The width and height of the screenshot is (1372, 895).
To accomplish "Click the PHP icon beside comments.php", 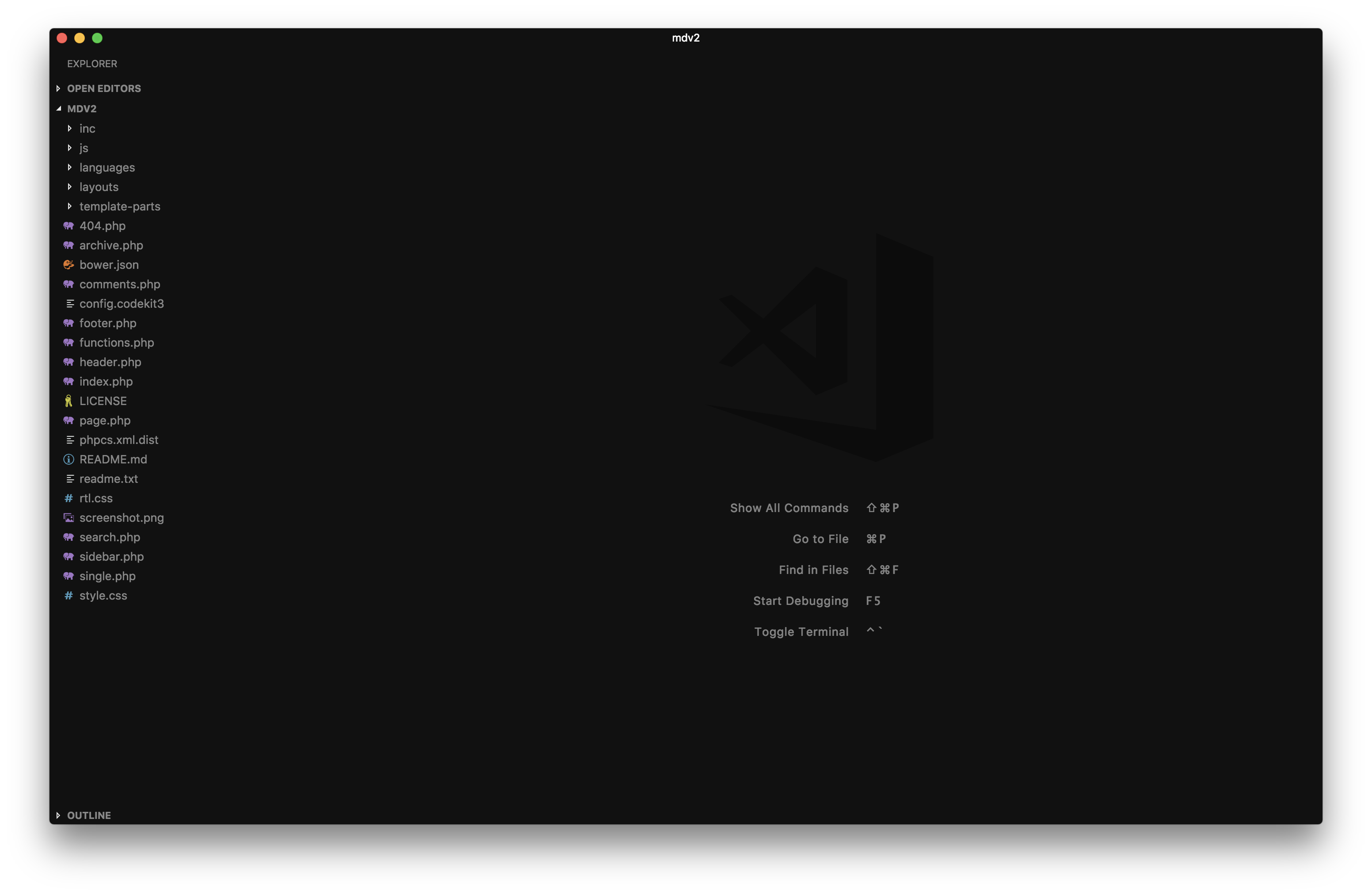I will point(69,284).
